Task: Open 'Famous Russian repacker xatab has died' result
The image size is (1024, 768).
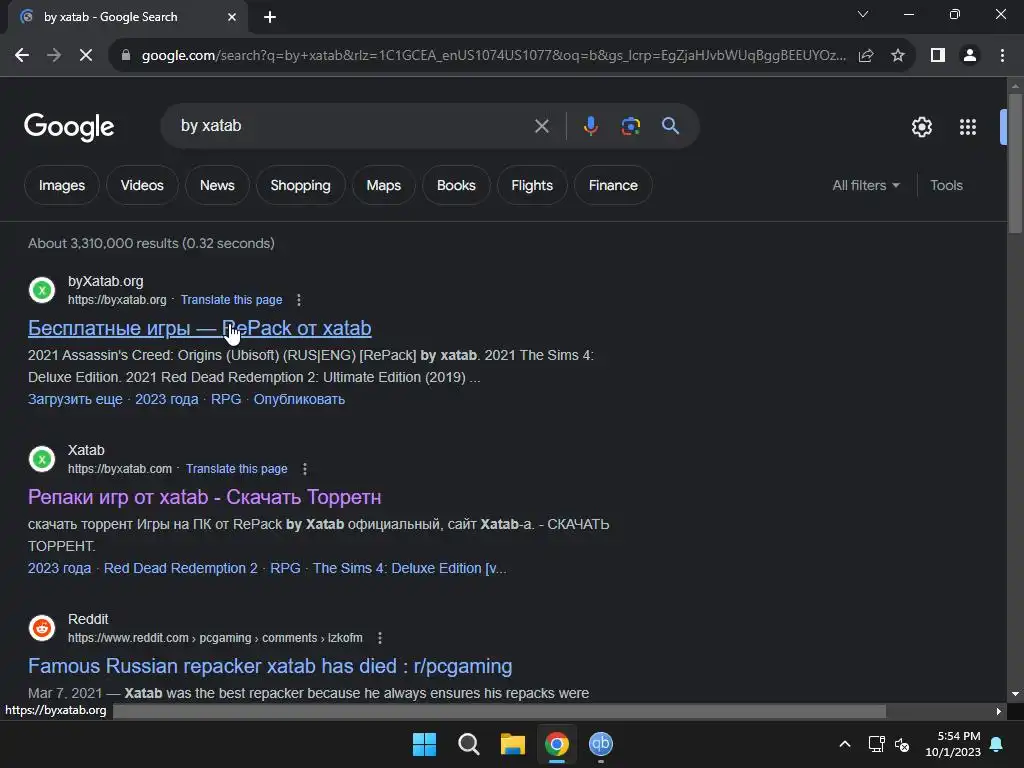Action: point(270,666)
